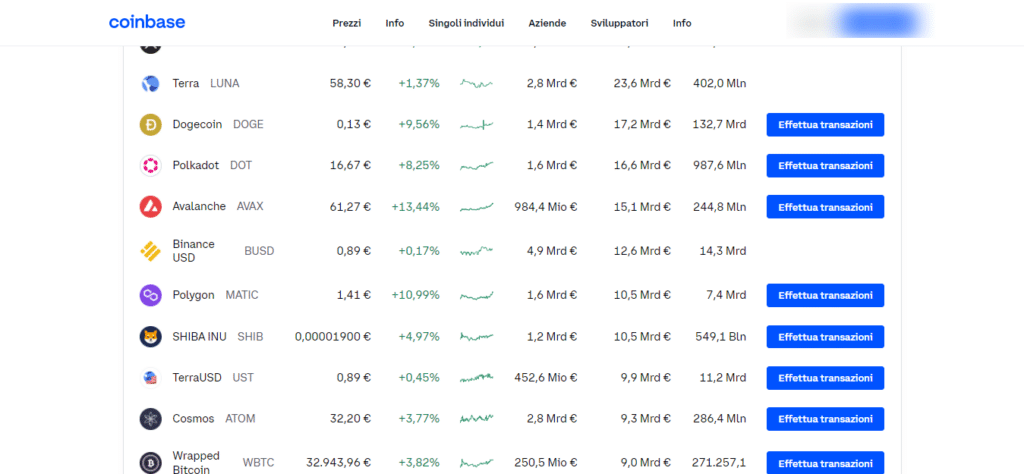The width and height of the screenshot is (1024, 474).
Task: Open the Cosmos price sparkline chart
Action: point(477,419)
